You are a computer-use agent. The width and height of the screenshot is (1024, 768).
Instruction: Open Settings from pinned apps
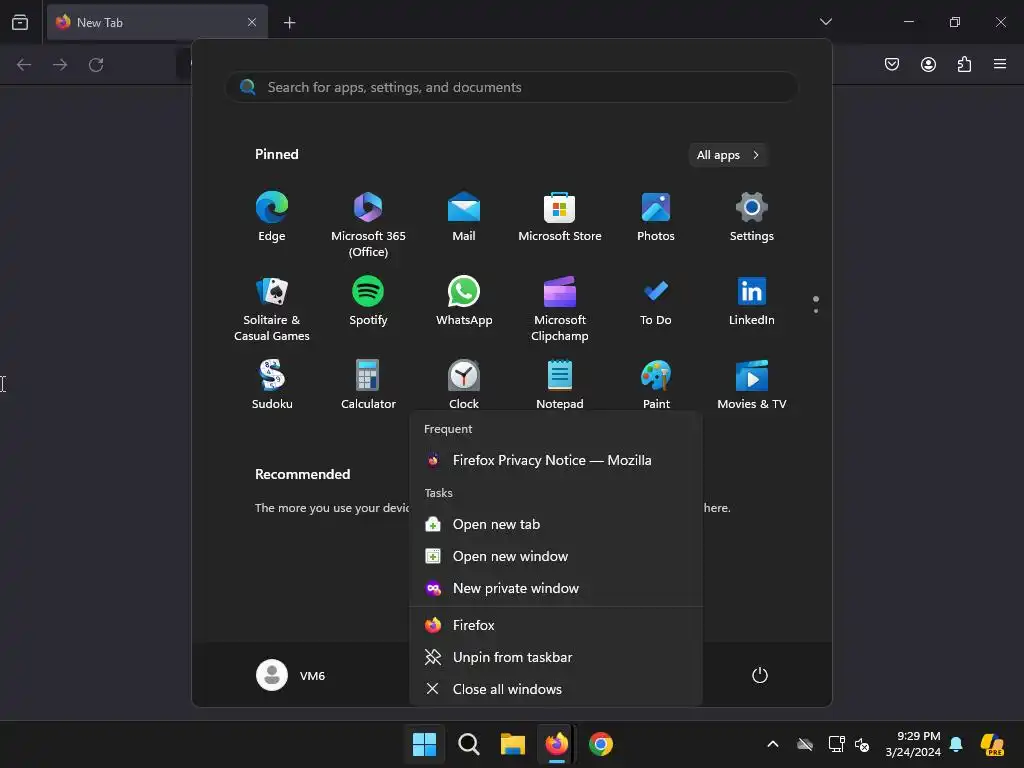point(752,217)
